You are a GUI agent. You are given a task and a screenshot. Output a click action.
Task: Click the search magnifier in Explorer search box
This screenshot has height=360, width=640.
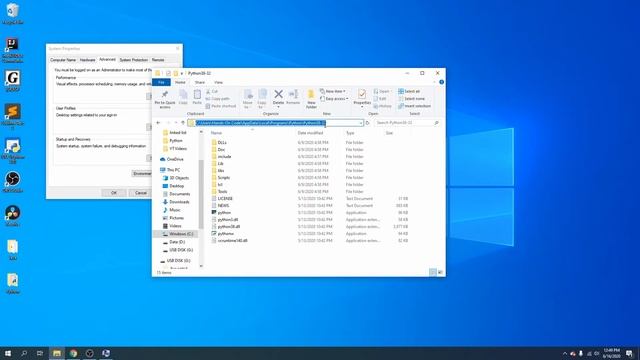coord(436,123)
